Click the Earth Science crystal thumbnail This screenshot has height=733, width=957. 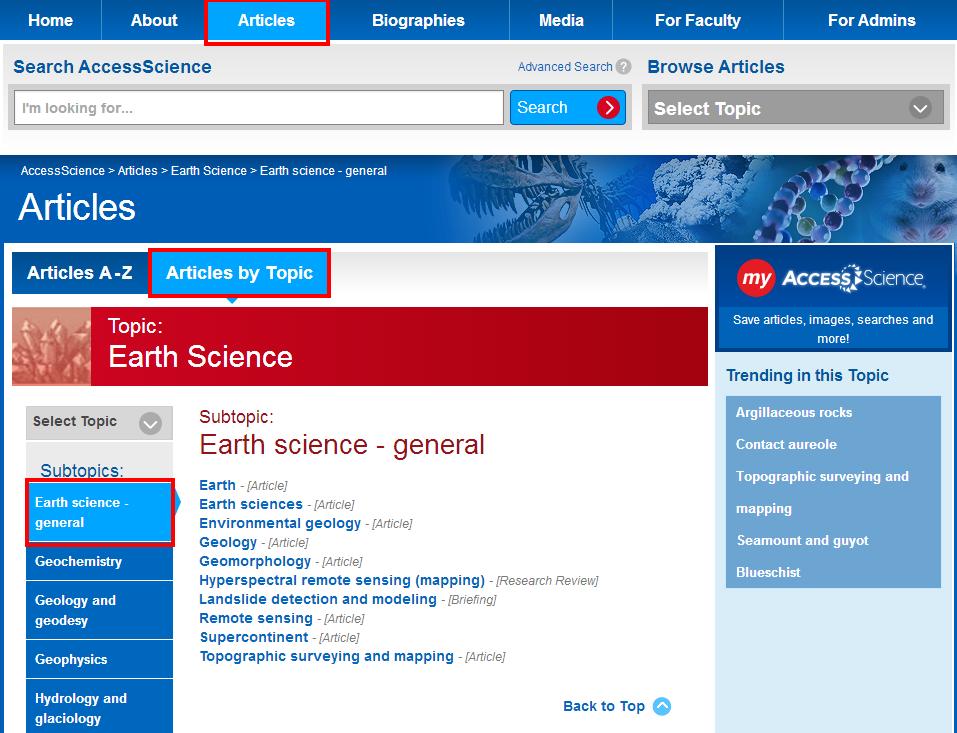pyautogui.click(x=51, y=346)
